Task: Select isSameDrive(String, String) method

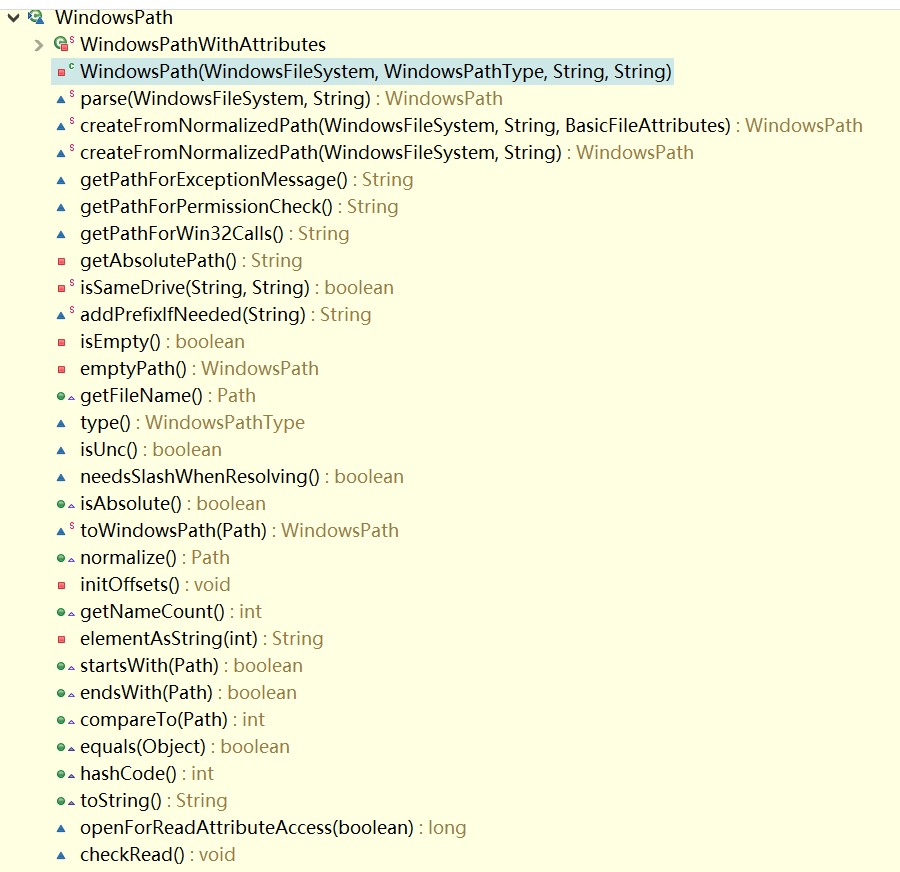Action: tap(237, 287)
